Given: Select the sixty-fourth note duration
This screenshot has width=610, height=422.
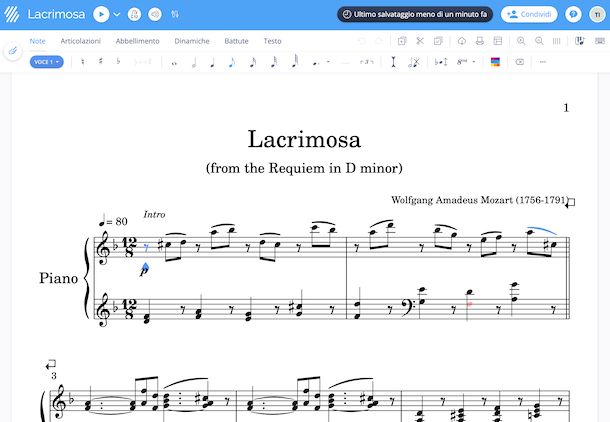Looking at the screenshot, I should click(x=295, y=61).
